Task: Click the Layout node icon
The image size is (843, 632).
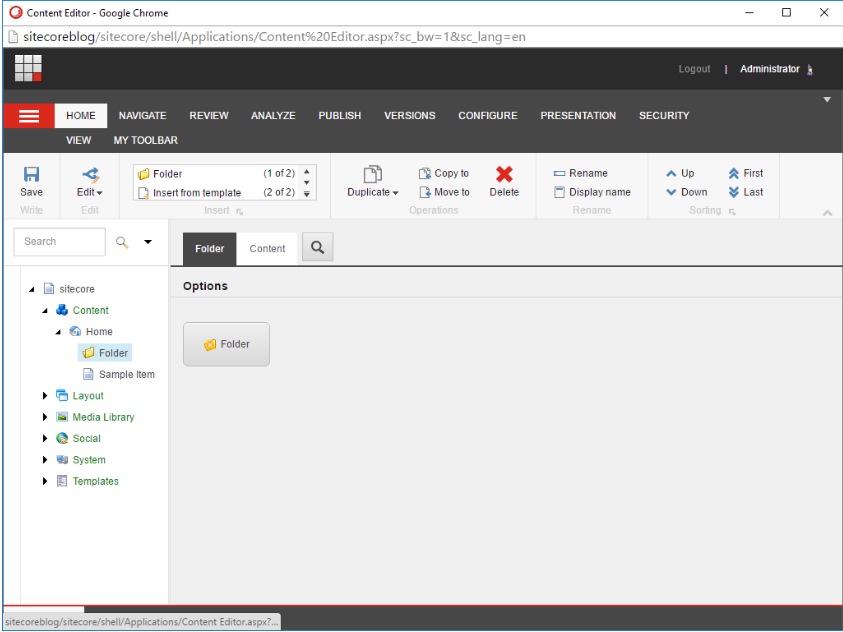Action: coord(62,396)
